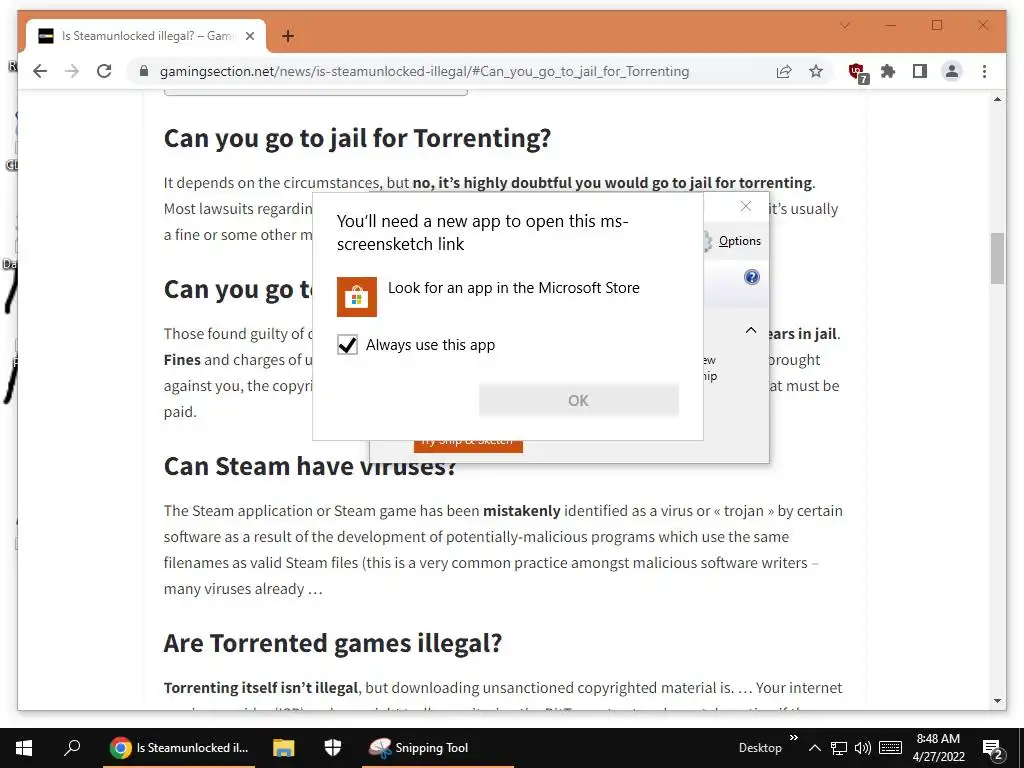1024x768 pixels.
Task: Click the page scrollbar thumb
Action: point(997,258)
